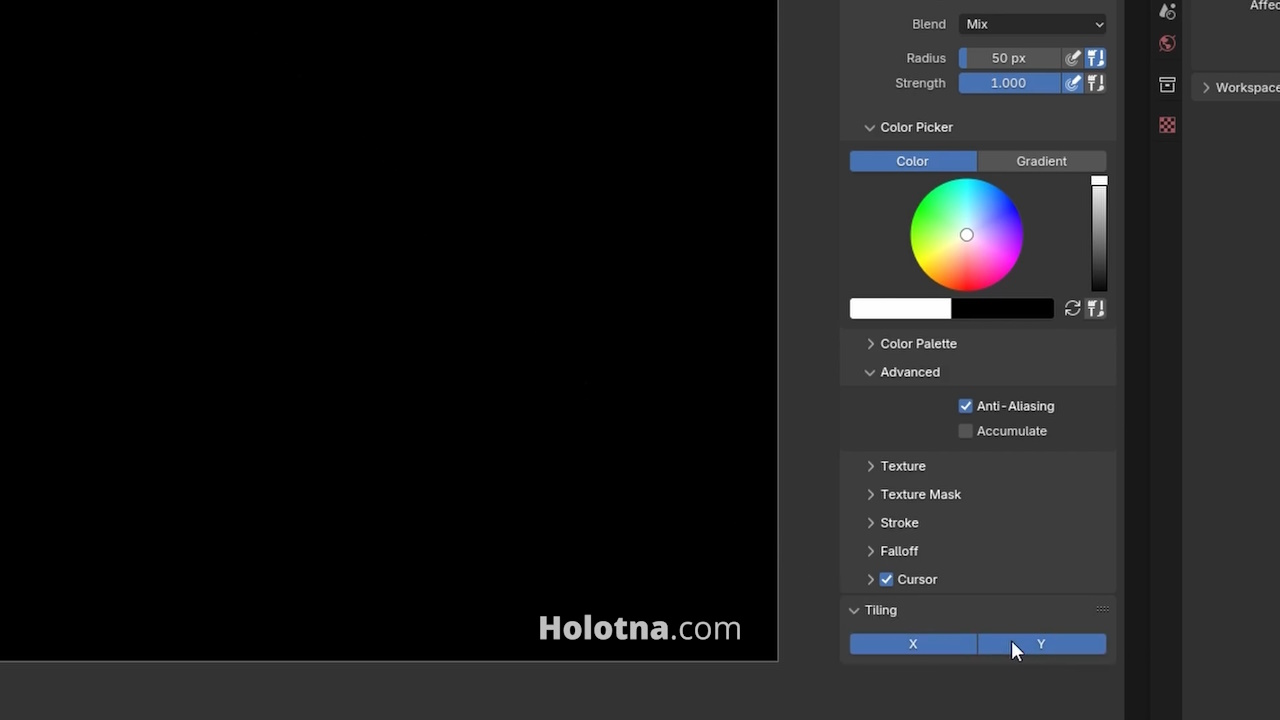
Task: Expand the Stroke panel
Action: (870, 523)
